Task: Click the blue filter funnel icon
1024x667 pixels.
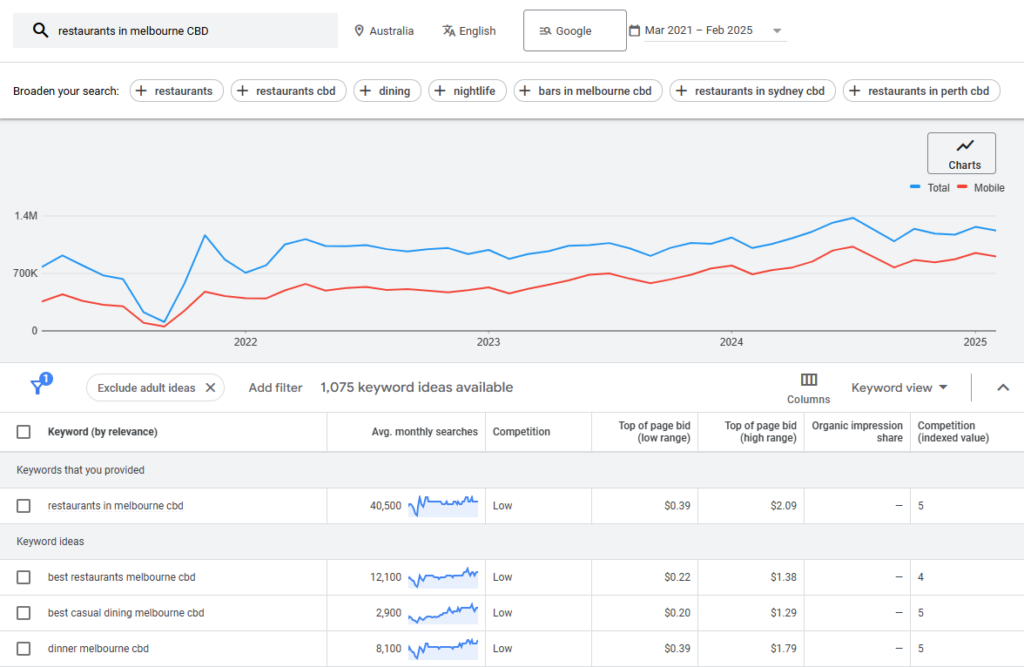Action: click(40, 387)
